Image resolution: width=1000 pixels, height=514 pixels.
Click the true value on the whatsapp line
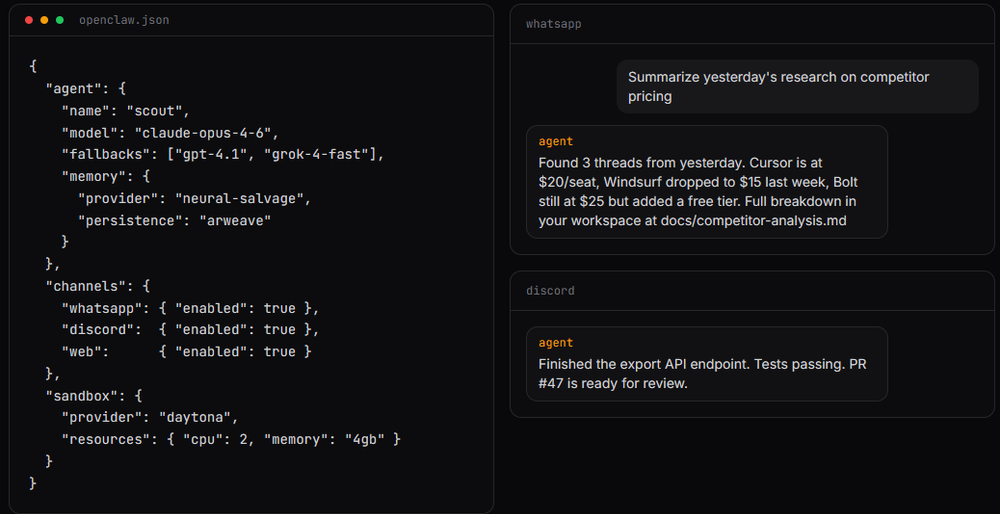point(279,309)
